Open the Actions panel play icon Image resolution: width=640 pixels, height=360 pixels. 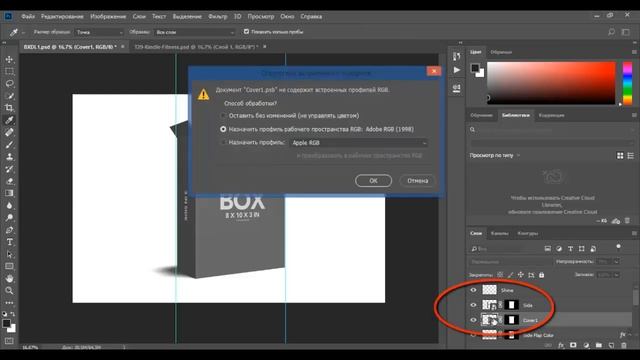tap(457, 70)
